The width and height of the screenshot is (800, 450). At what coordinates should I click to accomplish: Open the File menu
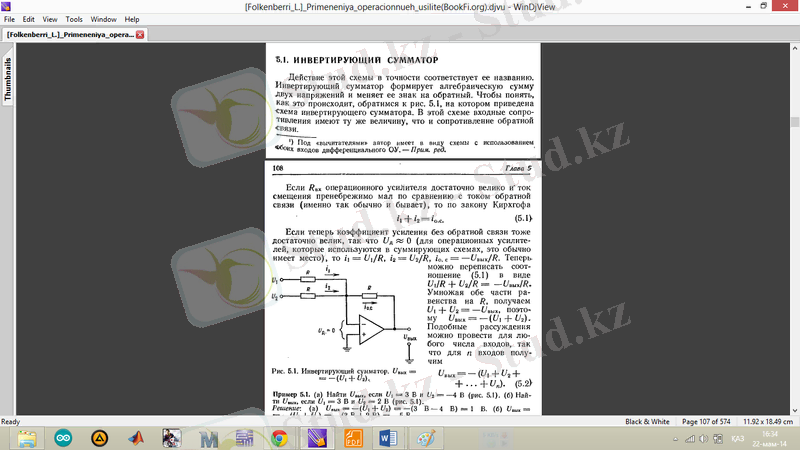(x=9, y=19)
